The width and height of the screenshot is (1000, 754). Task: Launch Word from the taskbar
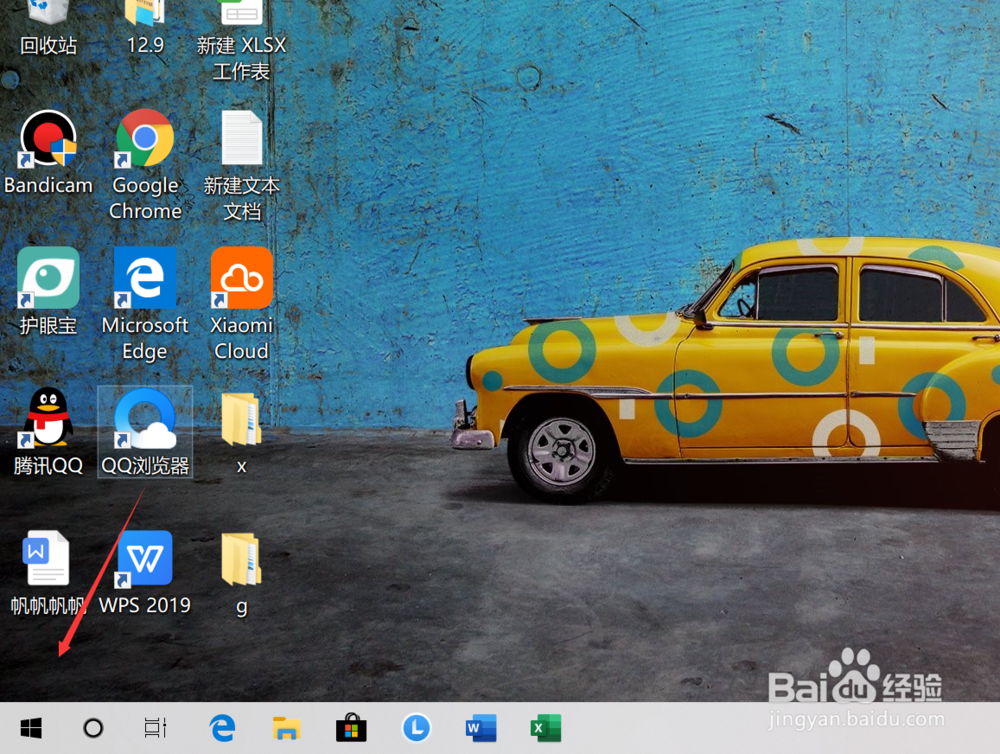click(479, 728)
